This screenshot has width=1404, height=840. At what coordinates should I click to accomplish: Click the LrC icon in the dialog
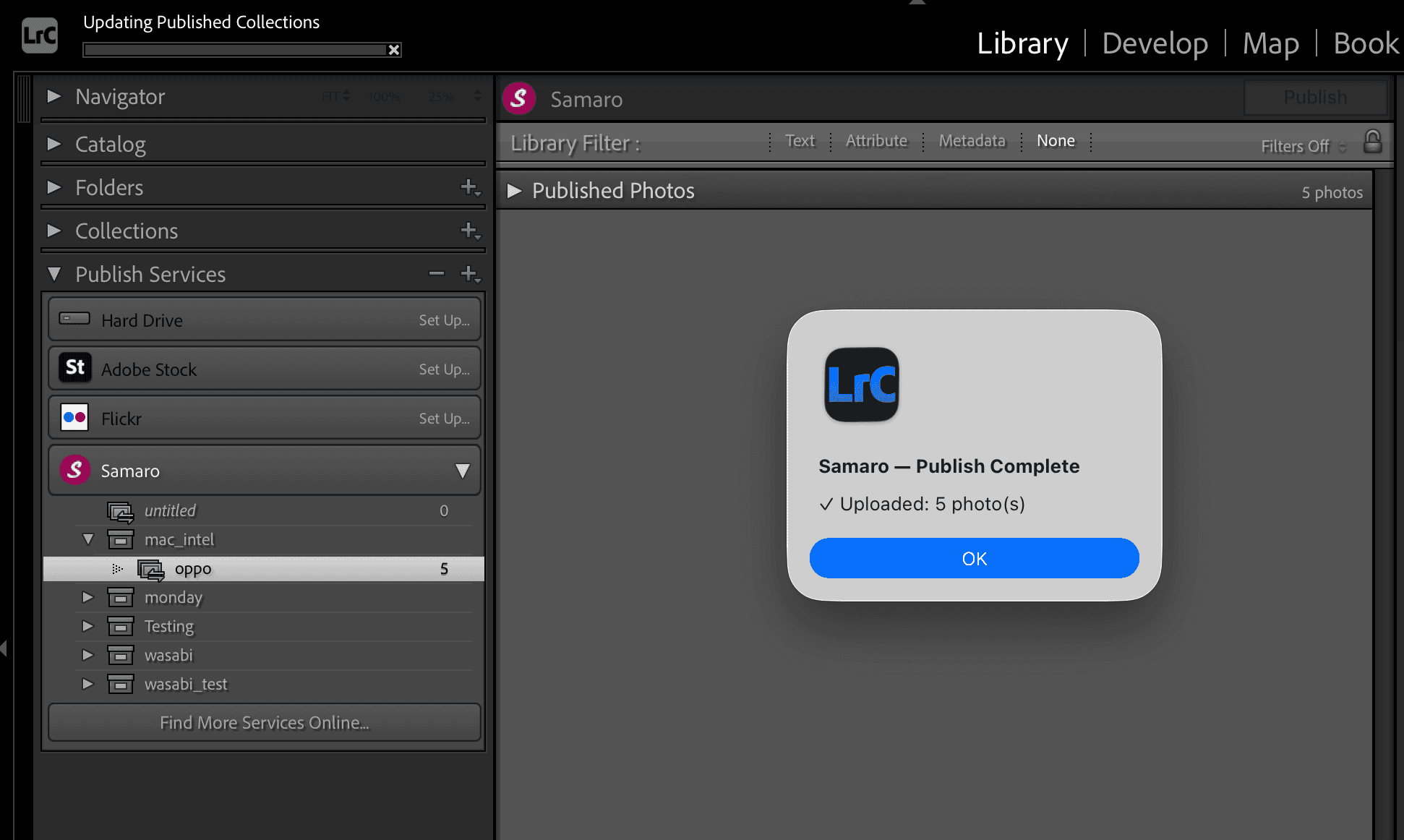(x=862, y=385)
